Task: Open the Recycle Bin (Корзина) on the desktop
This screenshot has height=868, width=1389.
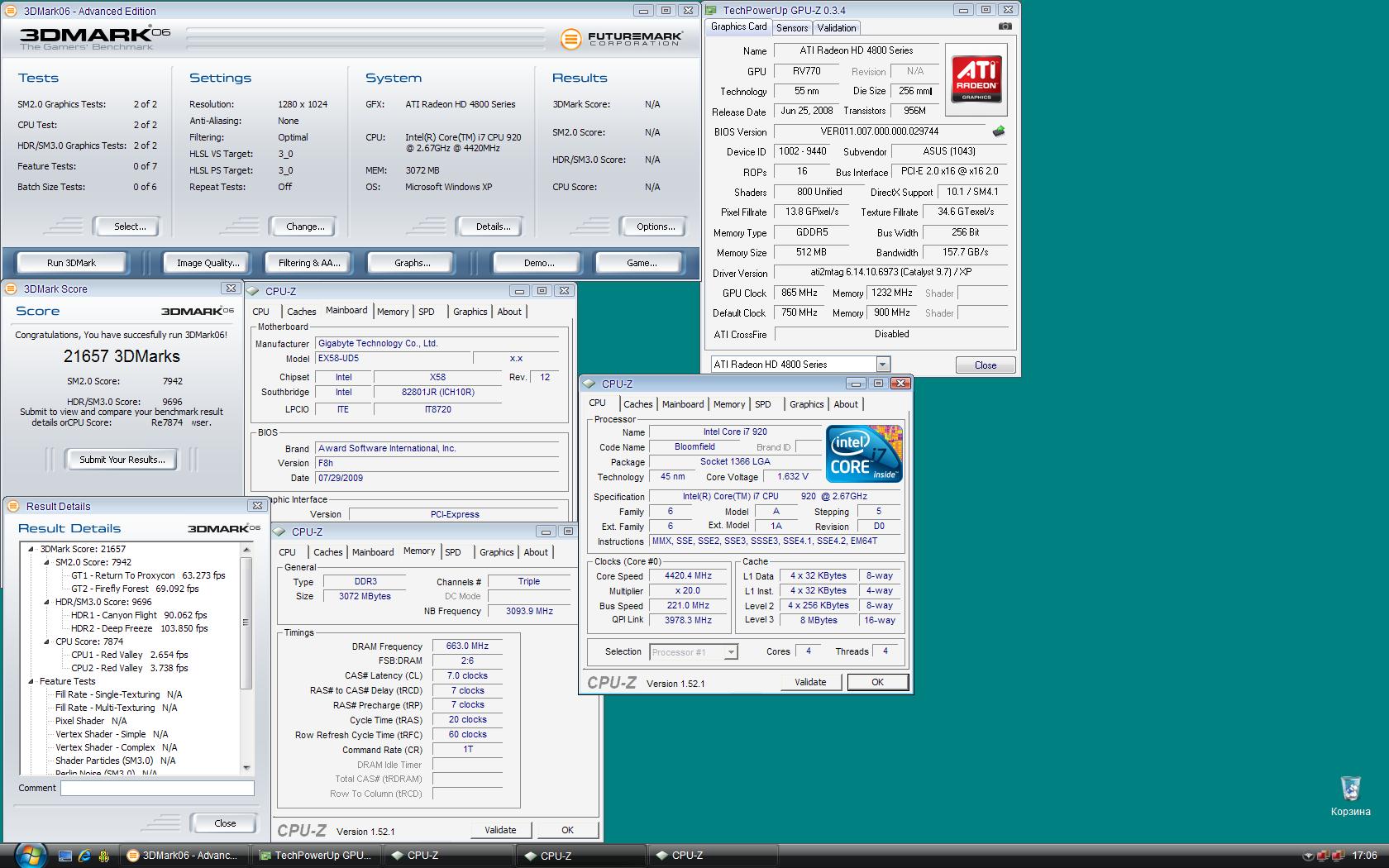Action: point(1350,795)
